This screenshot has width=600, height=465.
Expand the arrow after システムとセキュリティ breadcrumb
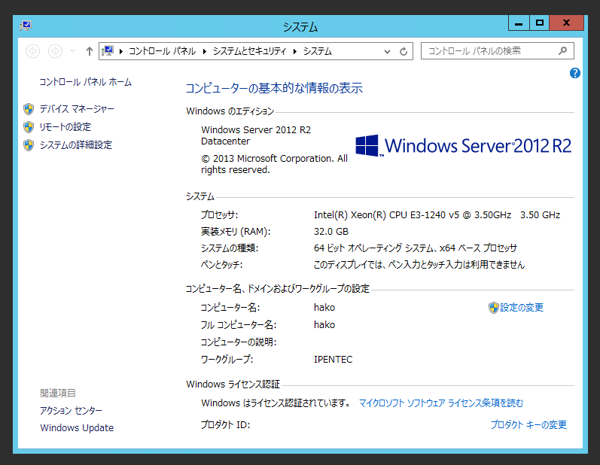point(295,51)
